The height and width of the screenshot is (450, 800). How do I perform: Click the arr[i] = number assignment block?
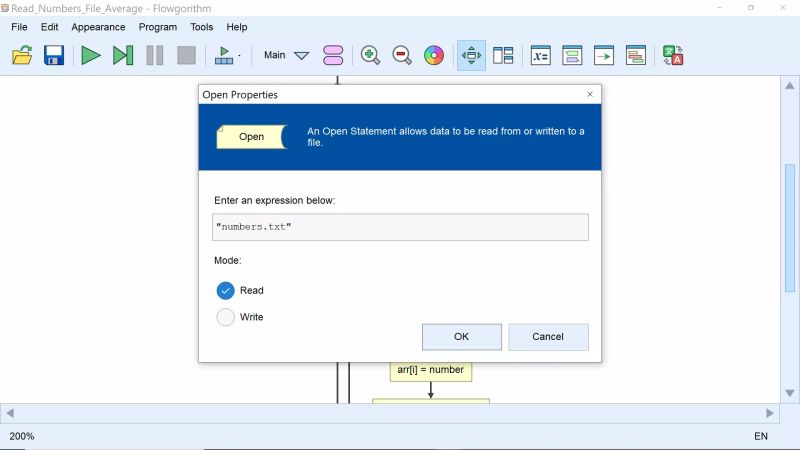(431, 370)
